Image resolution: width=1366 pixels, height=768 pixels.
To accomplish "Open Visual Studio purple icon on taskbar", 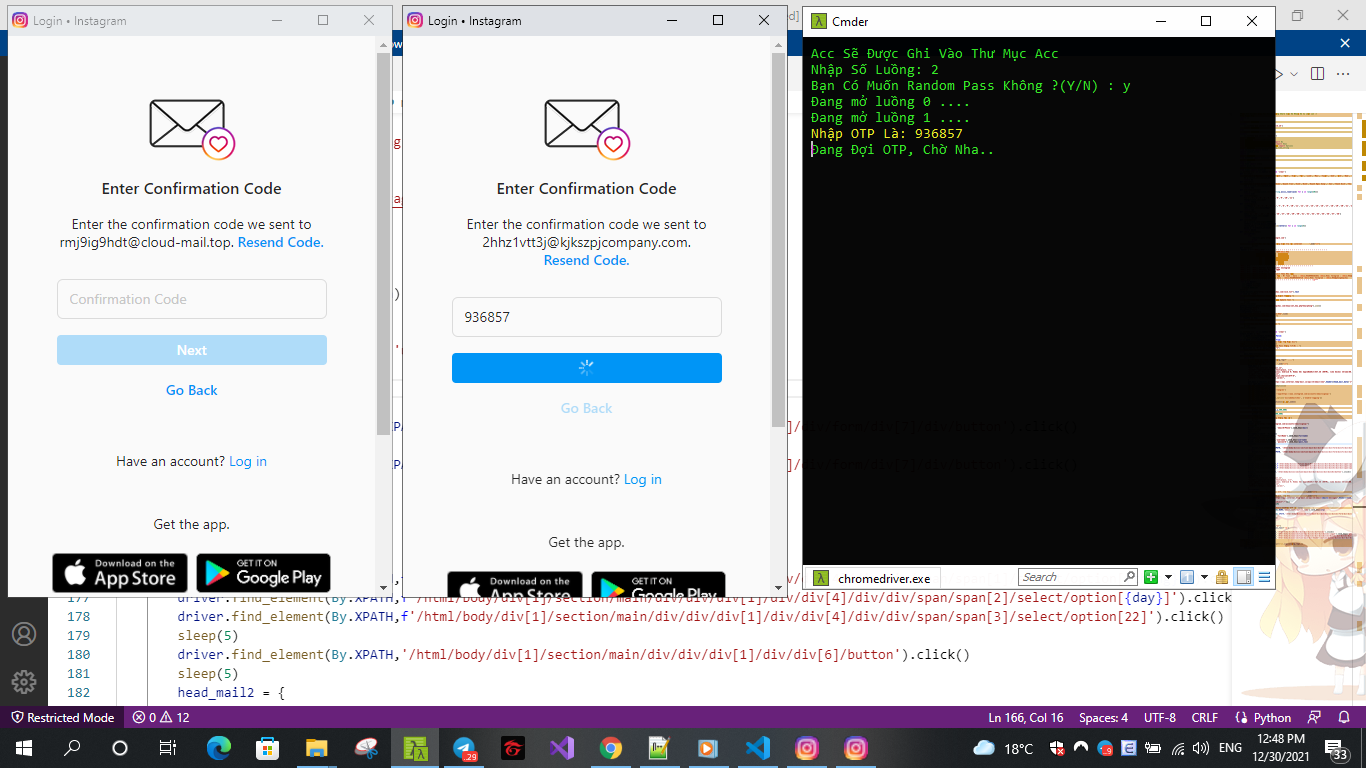I will [561, 747].
